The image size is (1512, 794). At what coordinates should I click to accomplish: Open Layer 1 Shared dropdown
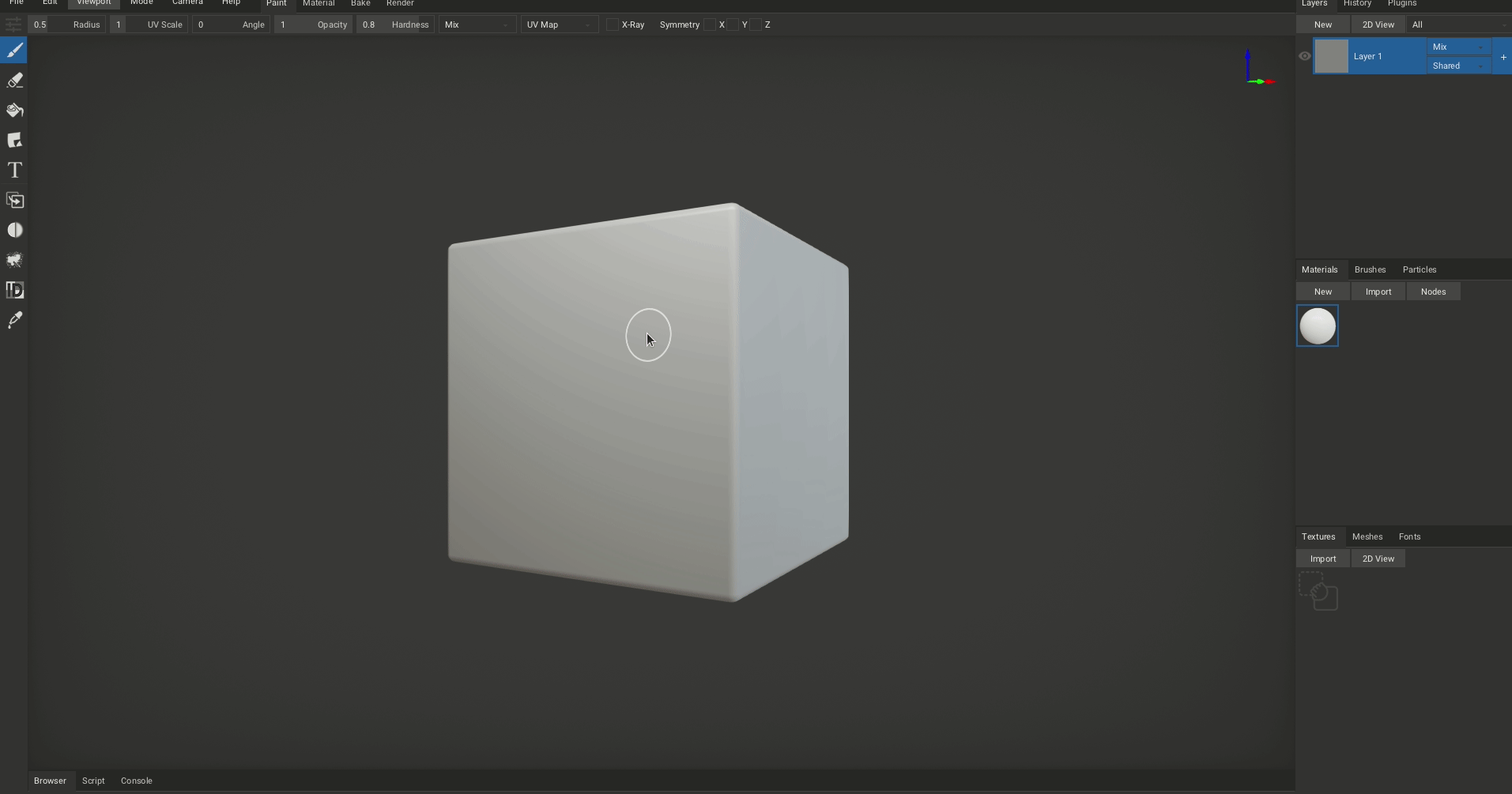point(1458,66)
